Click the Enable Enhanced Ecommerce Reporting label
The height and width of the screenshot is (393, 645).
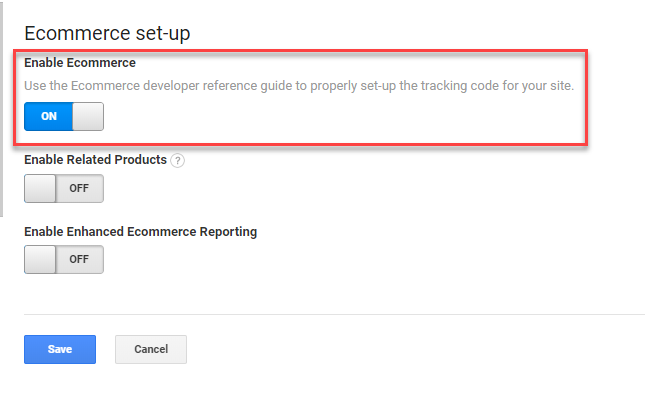click(141, 232)
